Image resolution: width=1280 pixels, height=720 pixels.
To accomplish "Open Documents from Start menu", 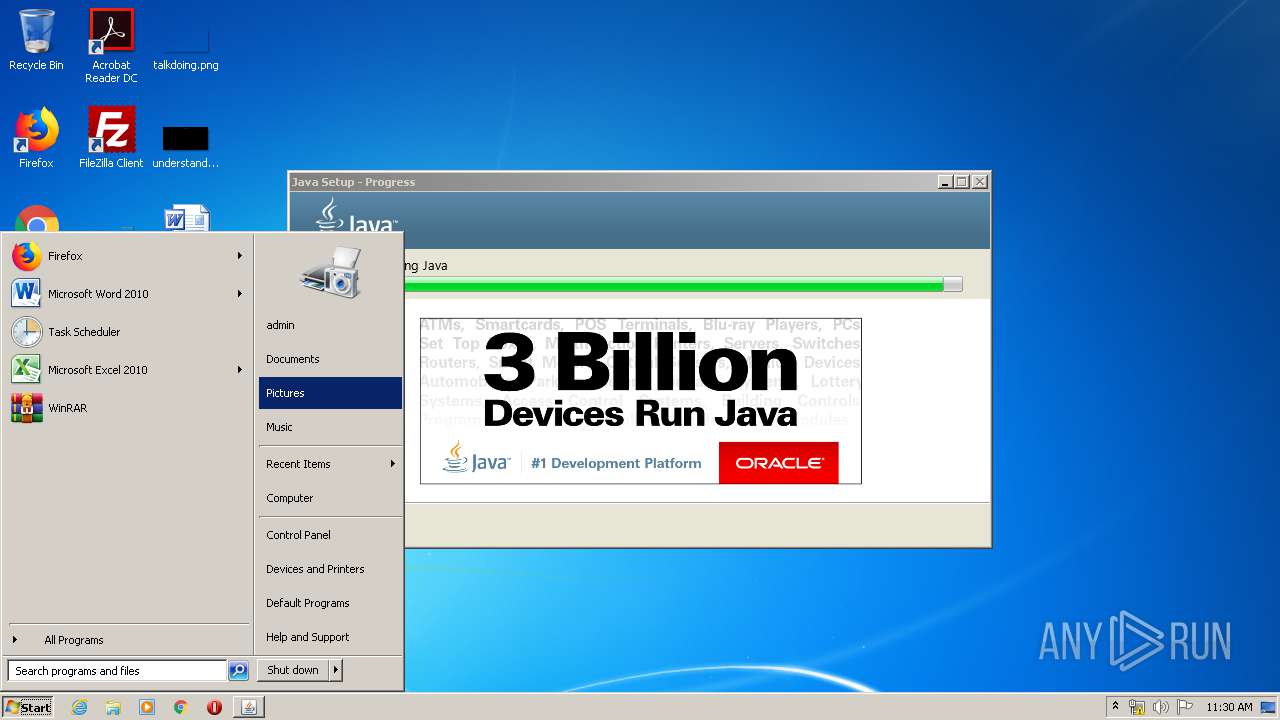I will 330,359.
